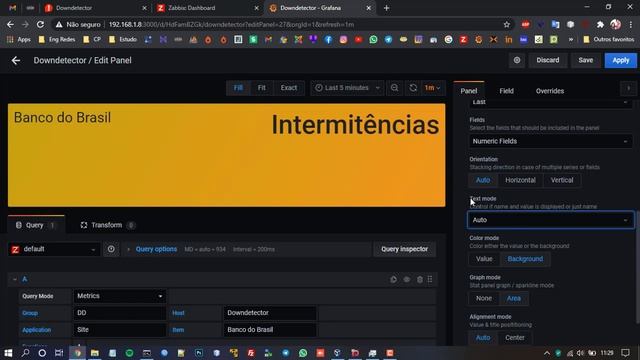Open FileZilla from the taskbar
This screenshot has width=640, height=360.
tap(251, 353)
